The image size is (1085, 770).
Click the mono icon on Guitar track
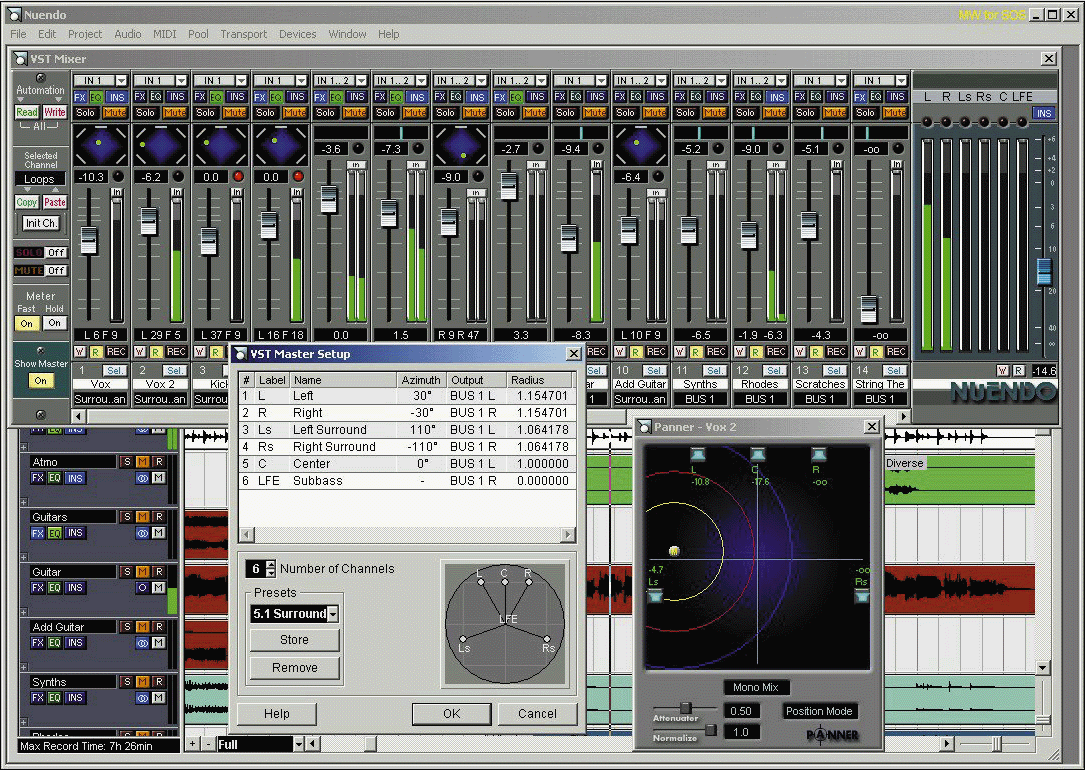142,587
